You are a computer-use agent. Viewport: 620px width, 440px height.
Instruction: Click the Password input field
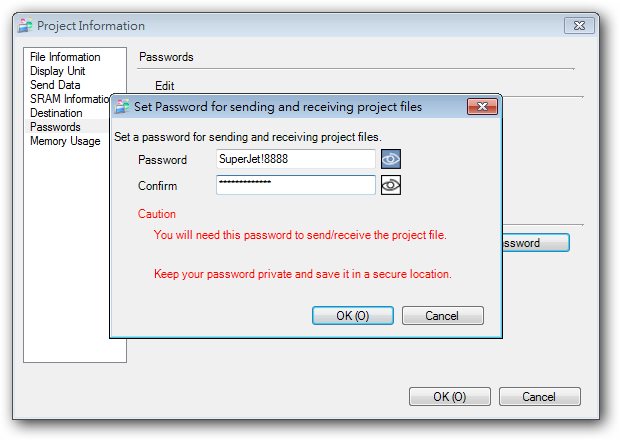pos(295,159)
